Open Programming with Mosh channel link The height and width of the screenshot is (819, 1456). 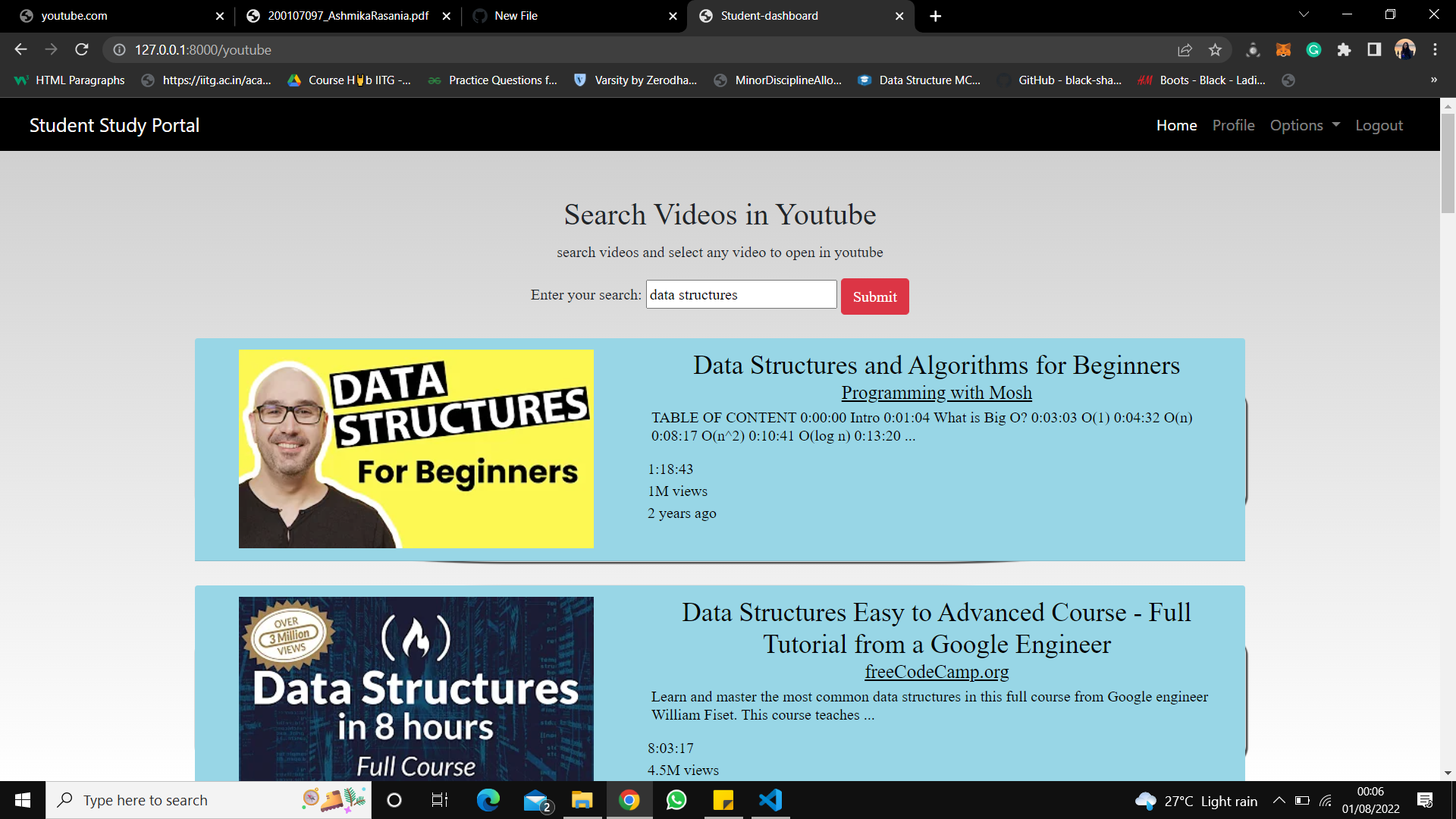click(x=937, y=393)
